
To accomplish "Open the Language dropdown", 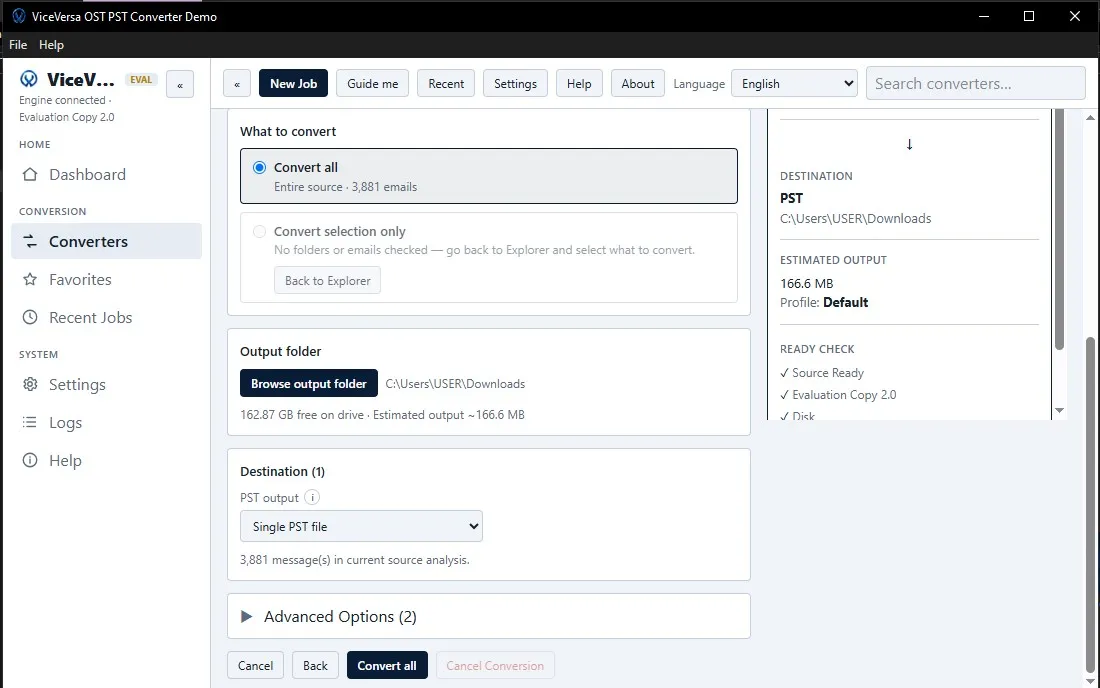I will pos(794,83).
